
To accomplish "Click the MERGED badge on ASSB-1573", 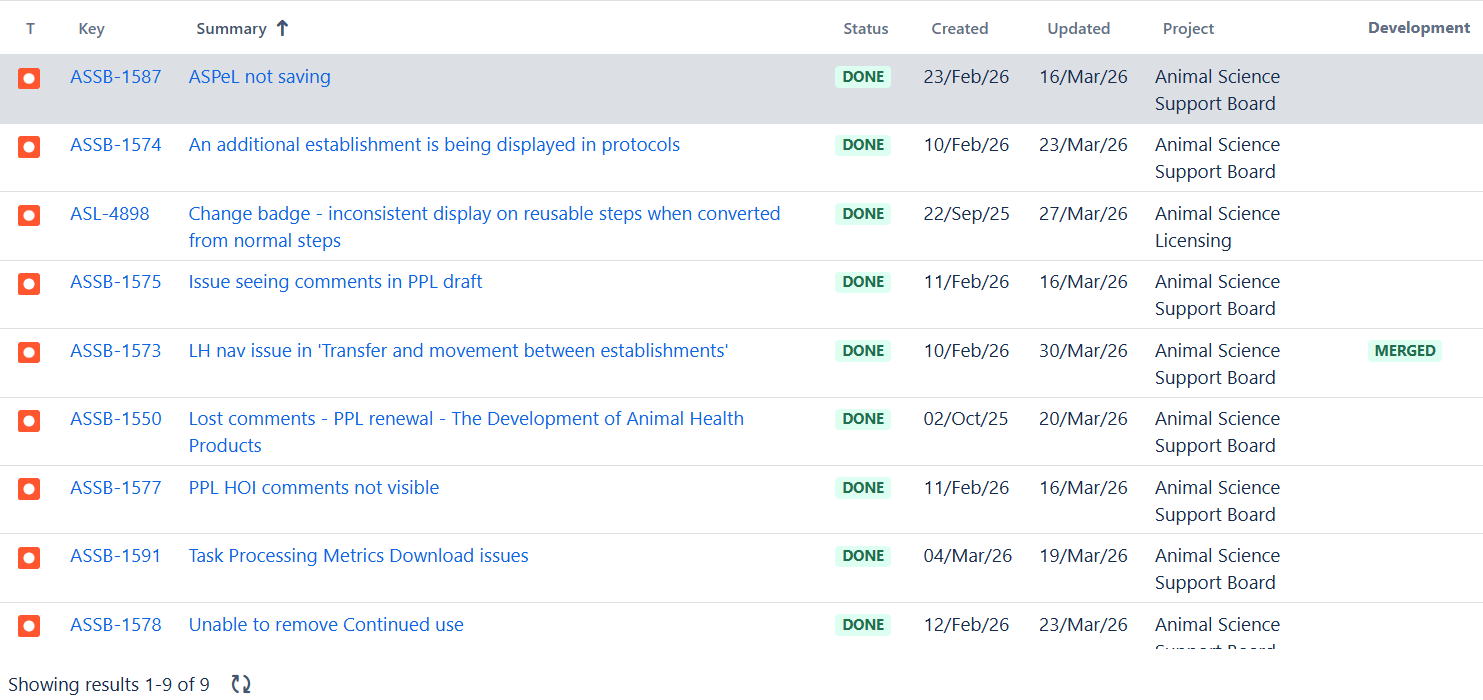I will [x=1405, y=350].
